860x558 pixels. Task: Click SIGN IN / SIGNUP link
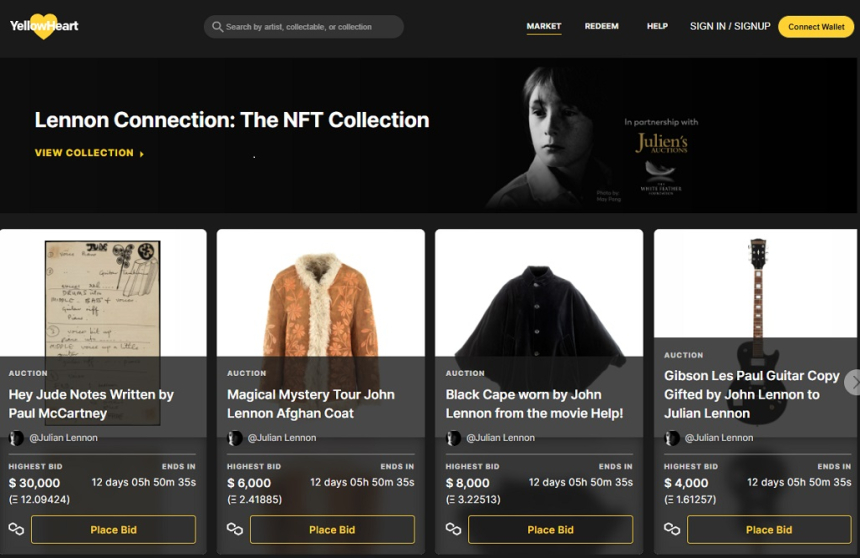pos(730,26)
